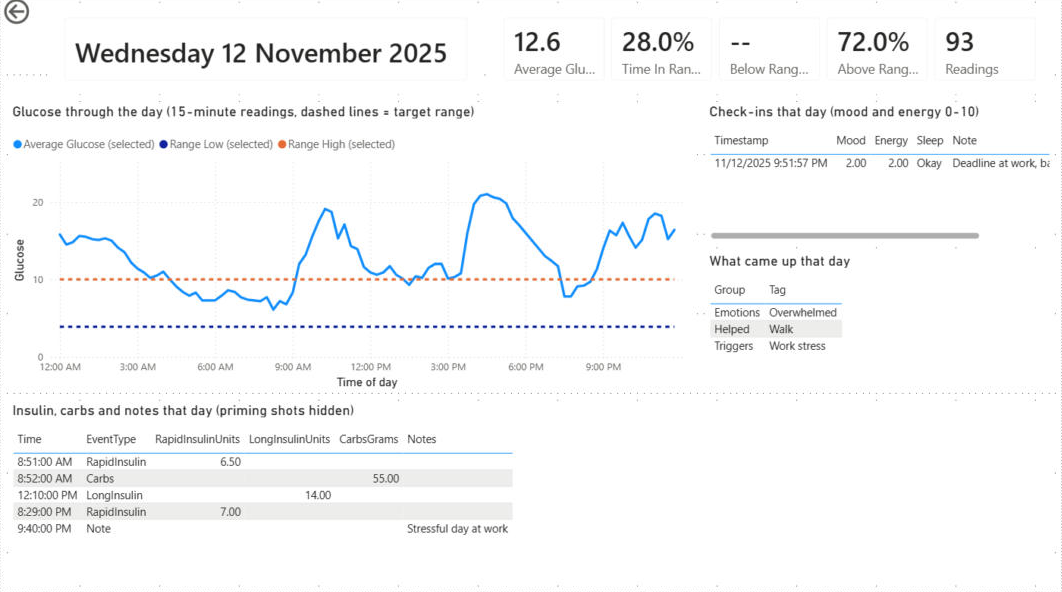
Task: Select the Work stress tag cell
Action: (x=797, y=345)
